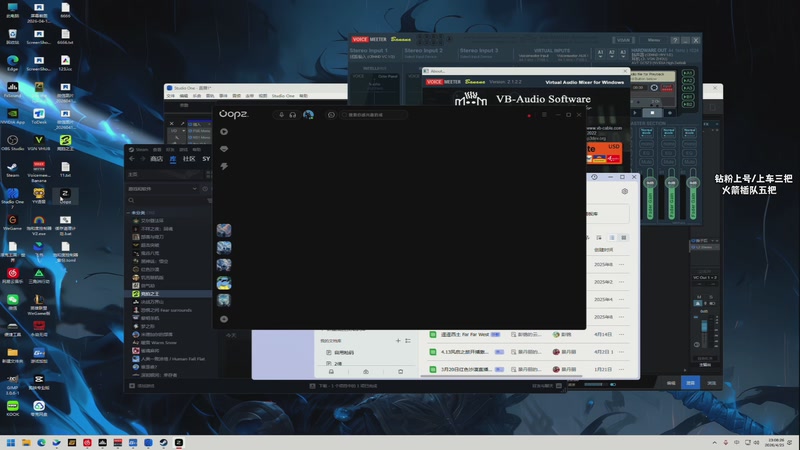The image size is (800, 450).
Task: Toggle the A3 bus button on Voicemeeter recorder
Action: pyautogui.click(x=688, y=88)
